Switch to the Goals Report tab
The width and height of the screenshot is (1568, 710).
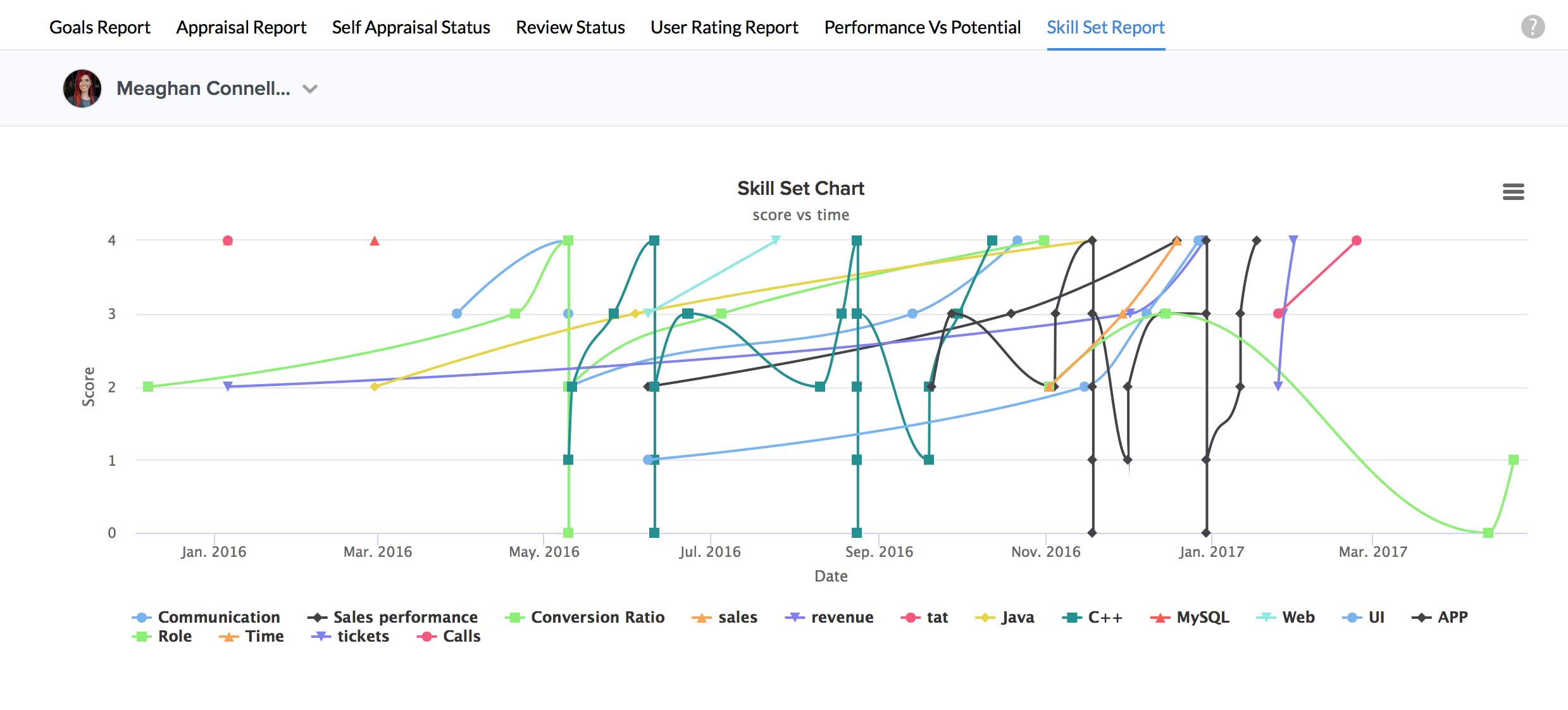click(x=100, y=27)
